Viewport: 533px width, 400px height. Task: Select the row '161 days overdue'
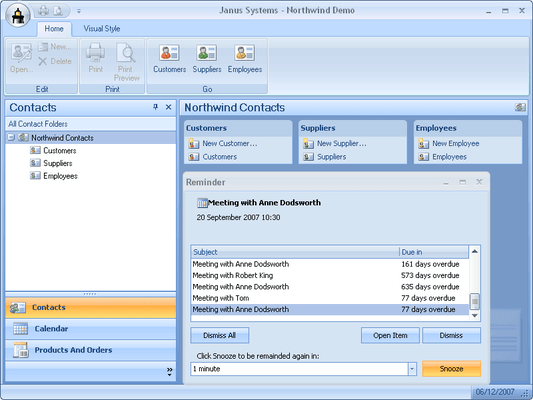coord(330,264)
